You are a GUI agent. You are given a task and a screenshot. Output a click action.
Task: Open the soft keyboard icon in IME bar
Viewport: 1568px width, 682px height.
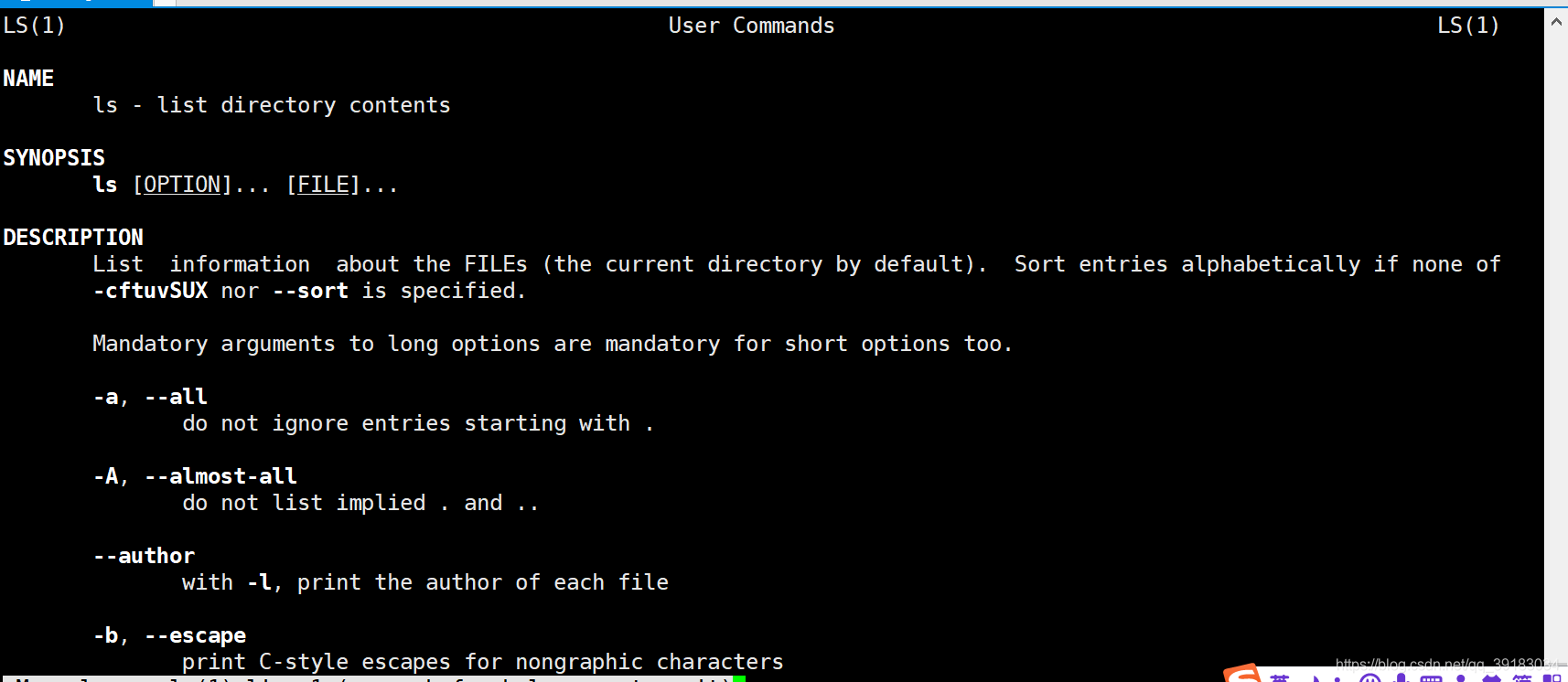click(1431, 678)
